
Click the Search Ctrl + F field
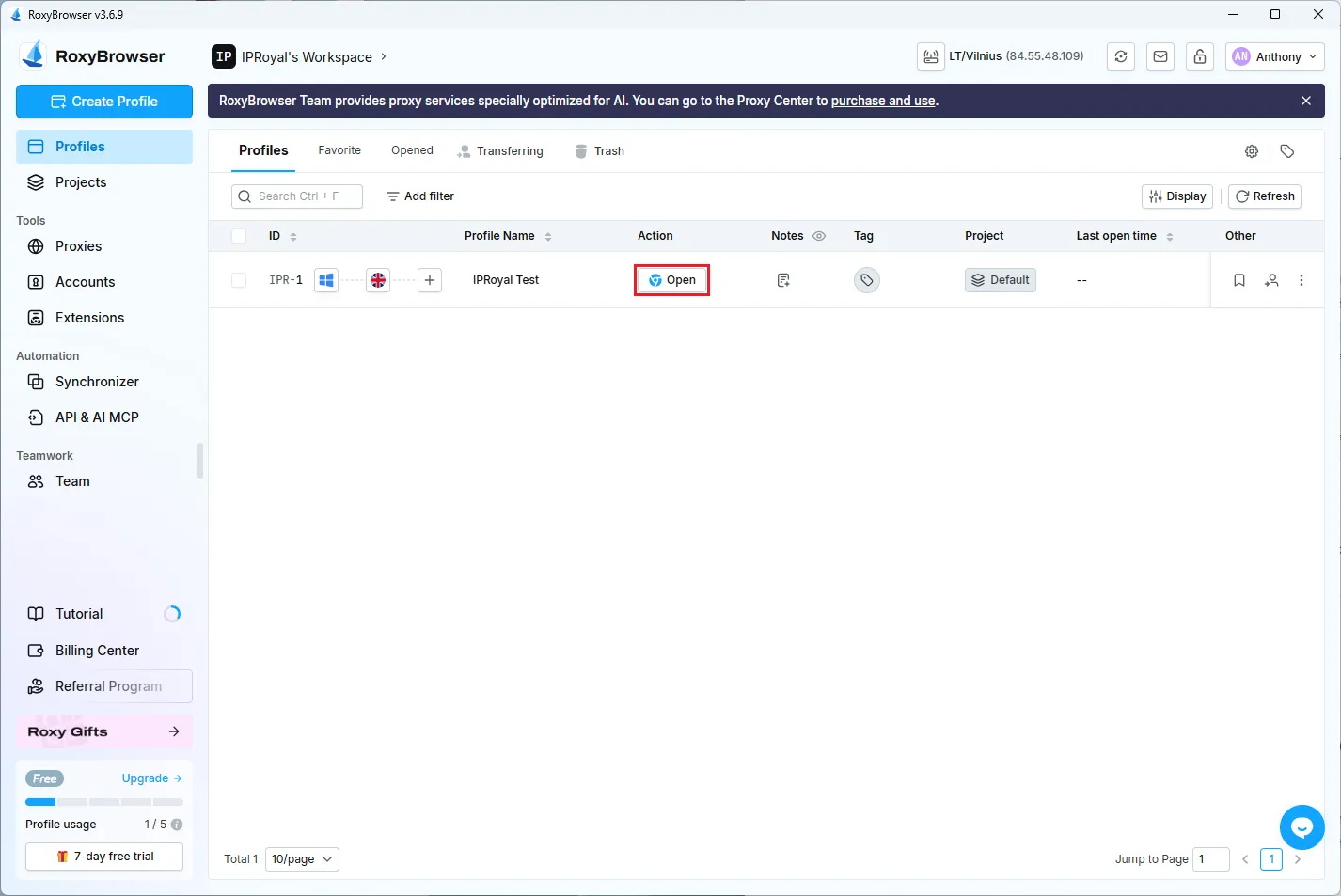click(x=297, y=196)
